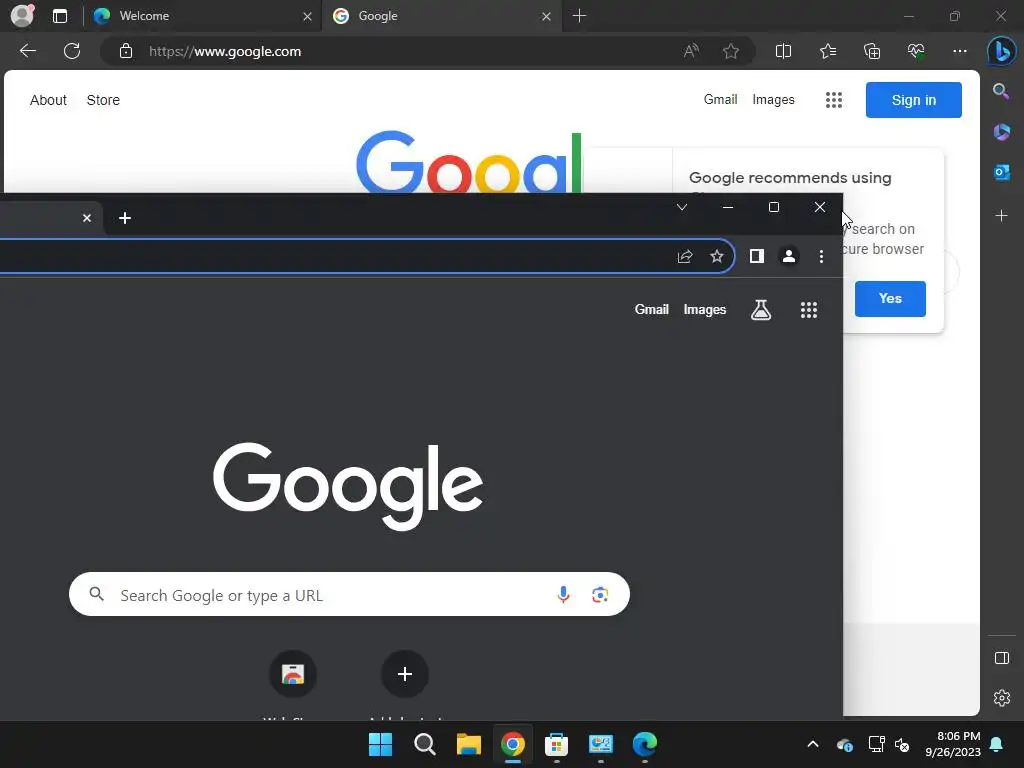Add this page to favorites in Edge
The image size is (1024, 768).
click(731, 51)
